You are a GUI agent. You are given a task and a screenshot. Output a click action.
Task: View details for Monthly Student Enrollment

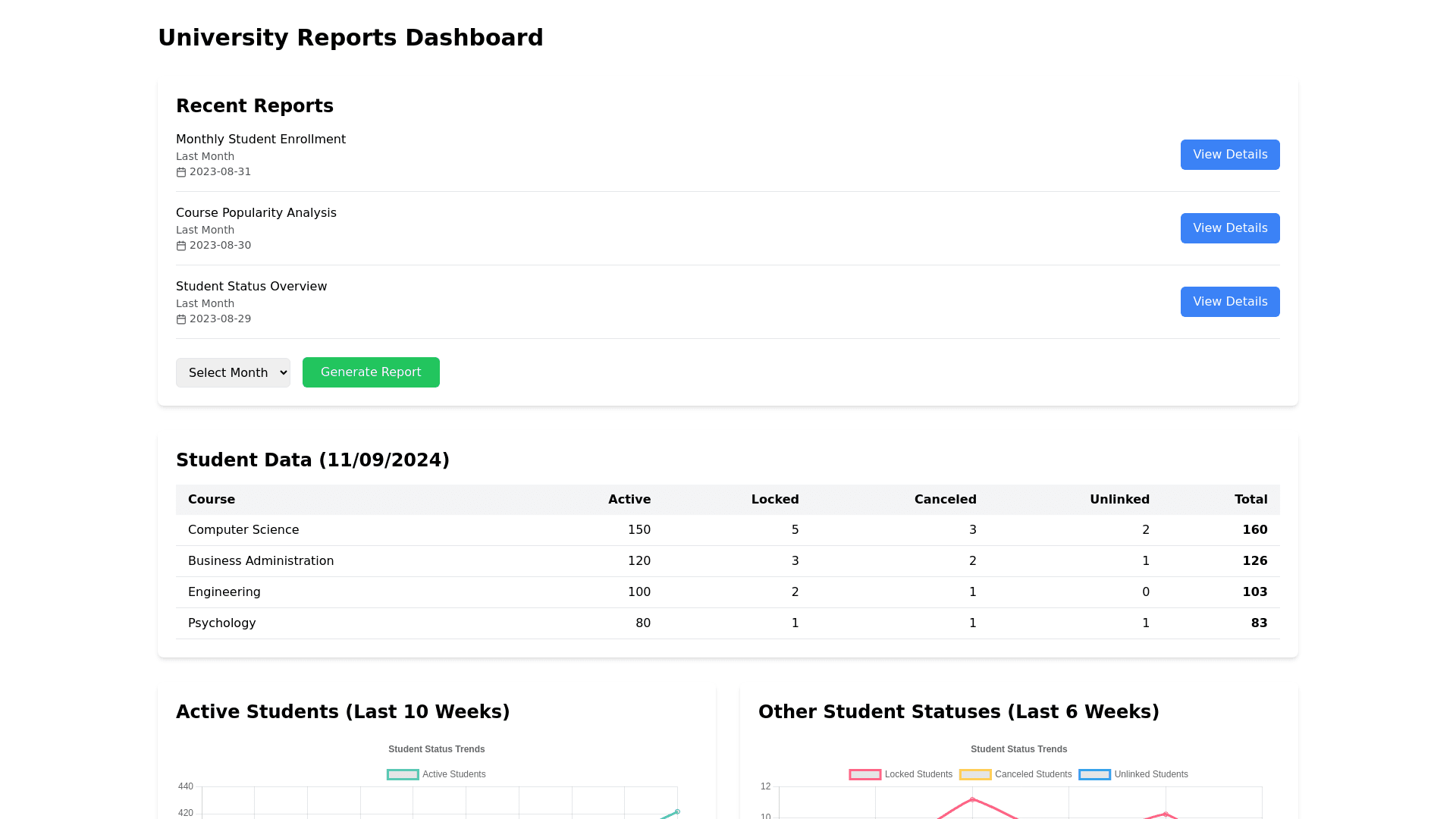pos(1229,155)
